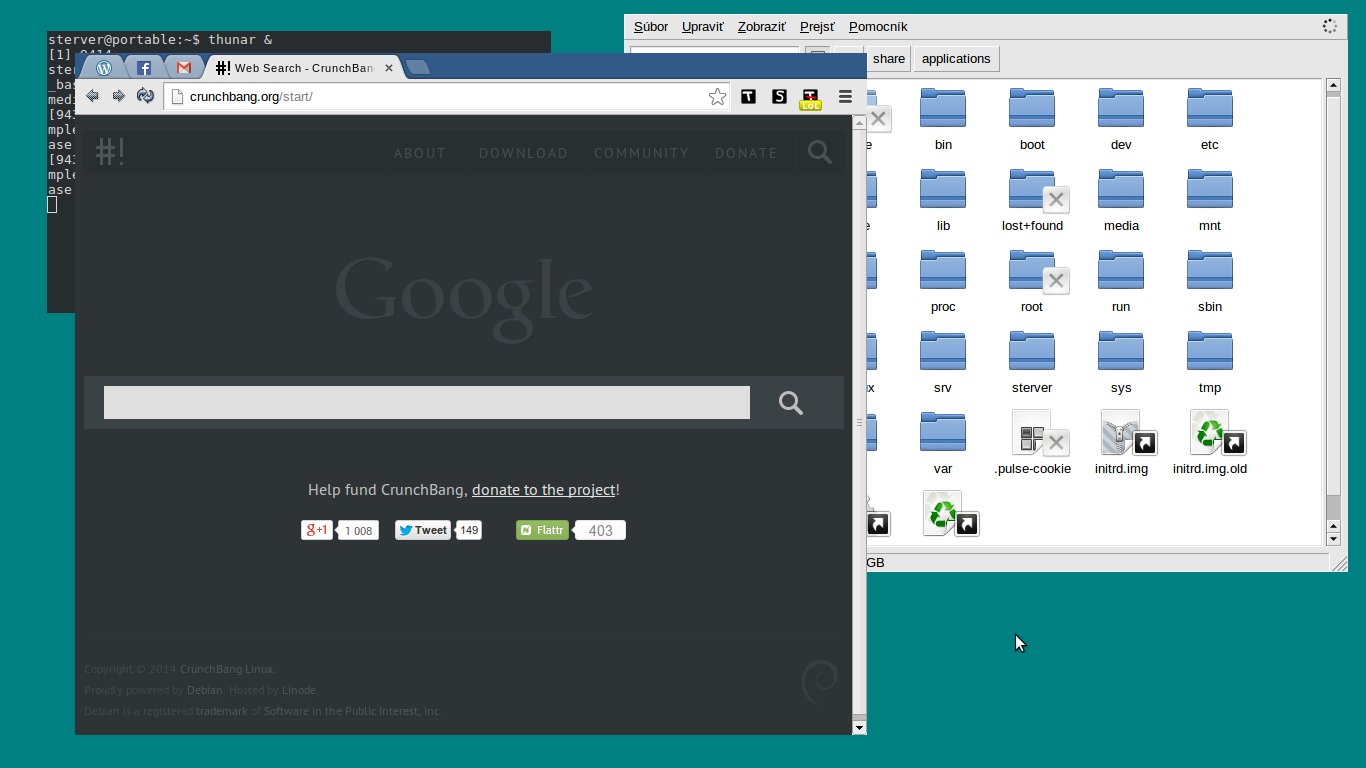
Task: Click the T extension icon
Action: pos(748,96)
